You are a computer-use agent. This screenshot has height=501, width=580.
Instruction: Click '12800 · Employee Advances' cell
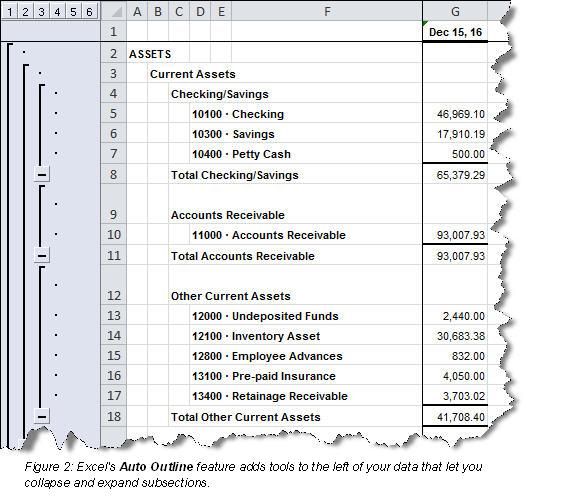[267, 356]
